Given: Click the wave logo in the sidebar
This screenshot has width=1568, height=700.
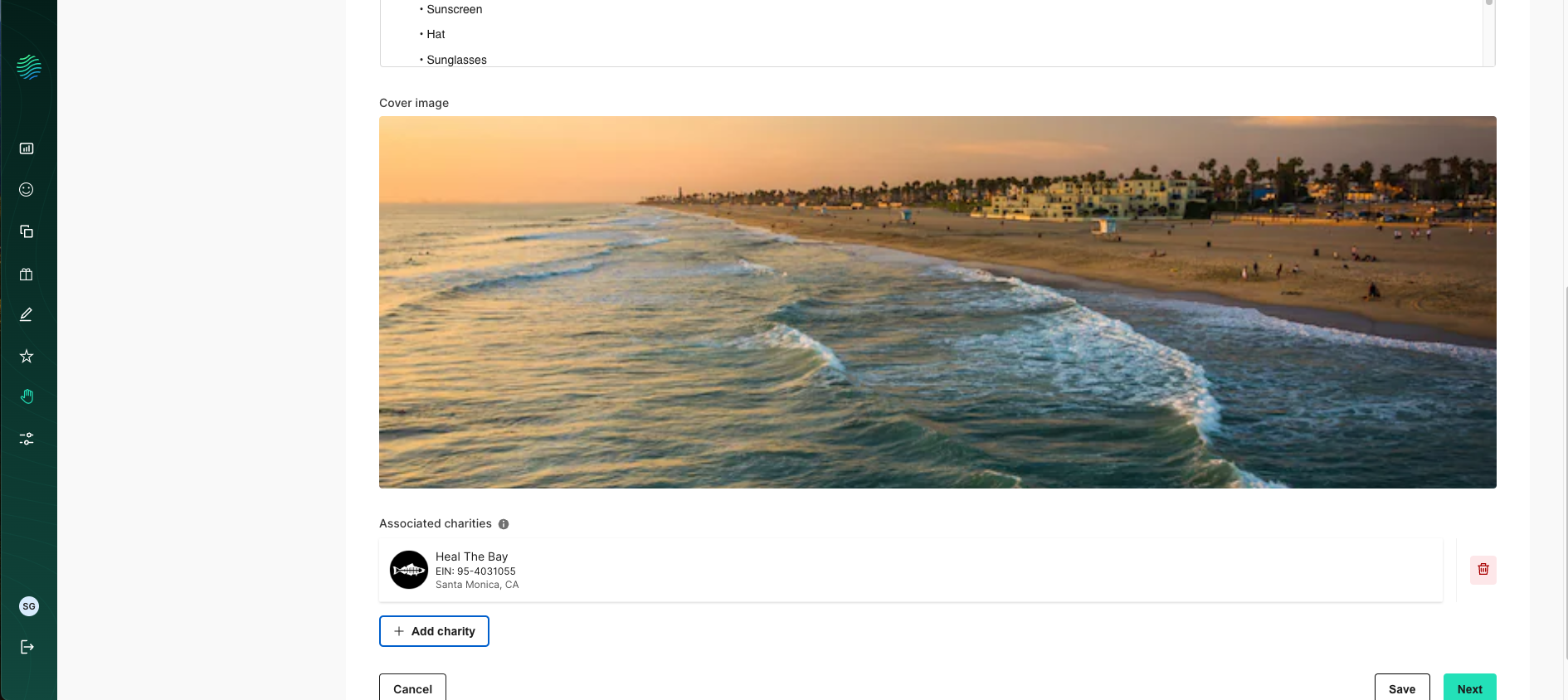Looking at the screenshot, I should (29, 67).
